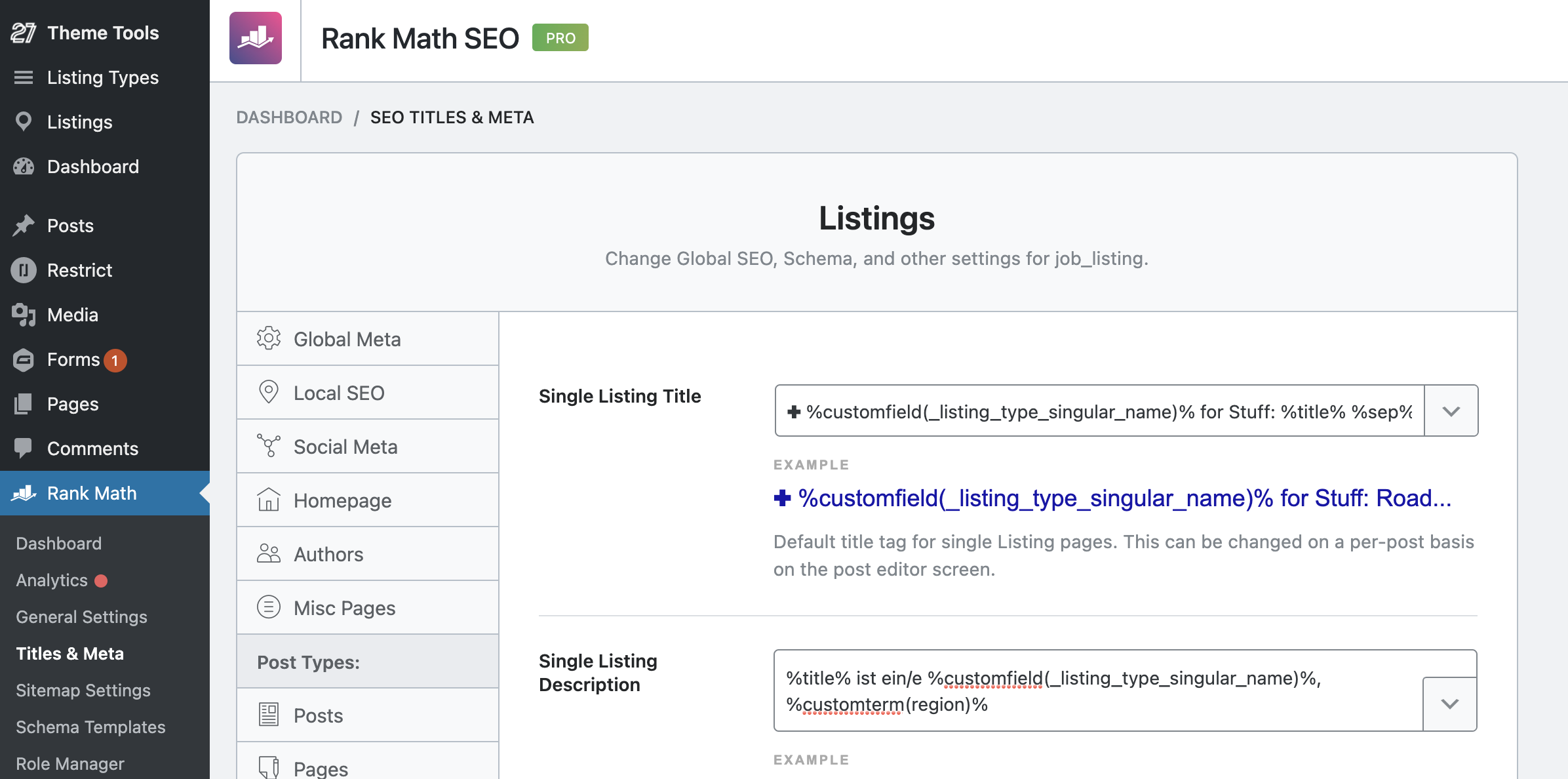
Task: Open Rank Math Dashboard submenu link
Action: click(59, 544)
